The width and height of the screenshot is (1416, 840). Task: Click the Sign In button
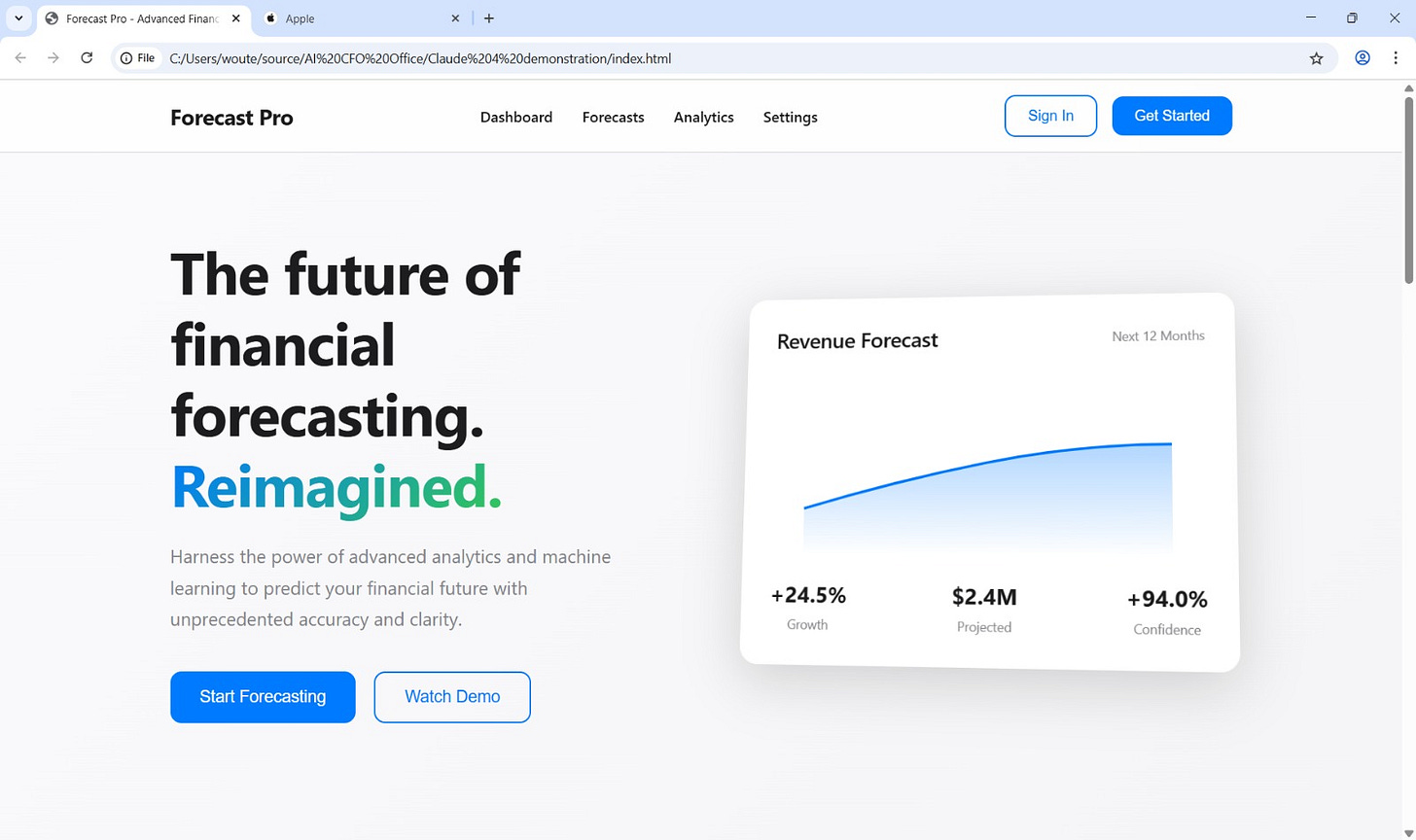pyautogui.click(x=1050, y=116)
